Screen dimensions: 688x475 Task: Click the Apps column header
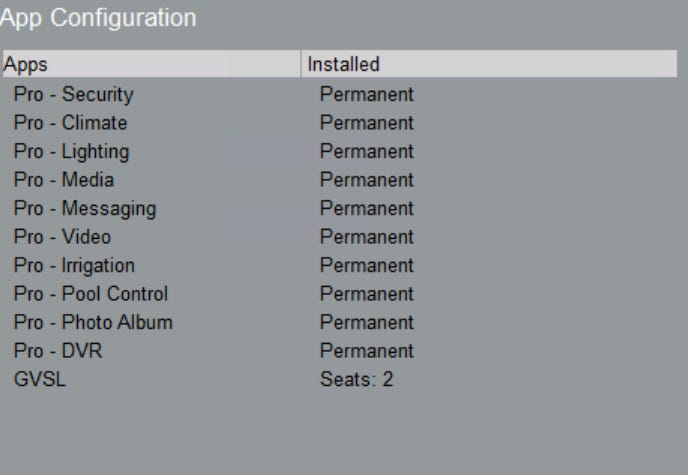click(151, 64)
